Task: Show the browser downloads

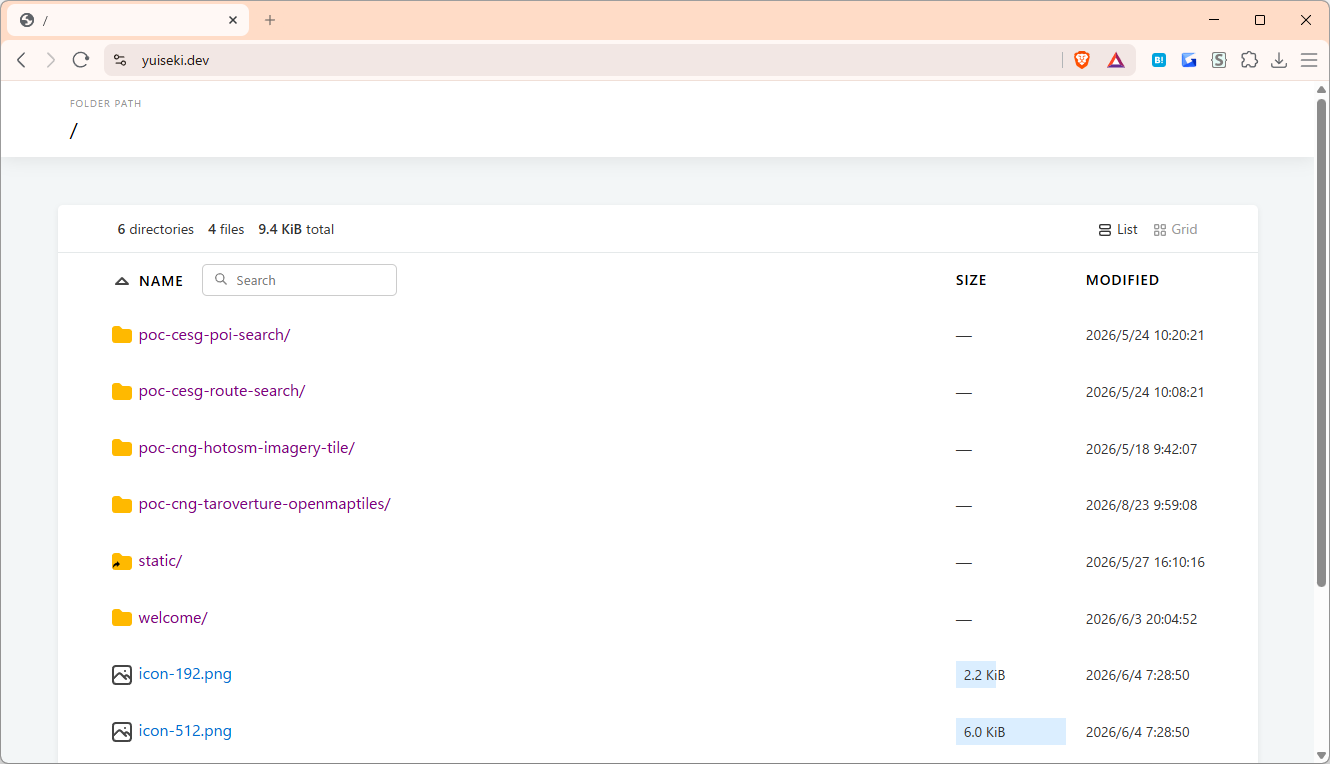Action: [1279, 60]
